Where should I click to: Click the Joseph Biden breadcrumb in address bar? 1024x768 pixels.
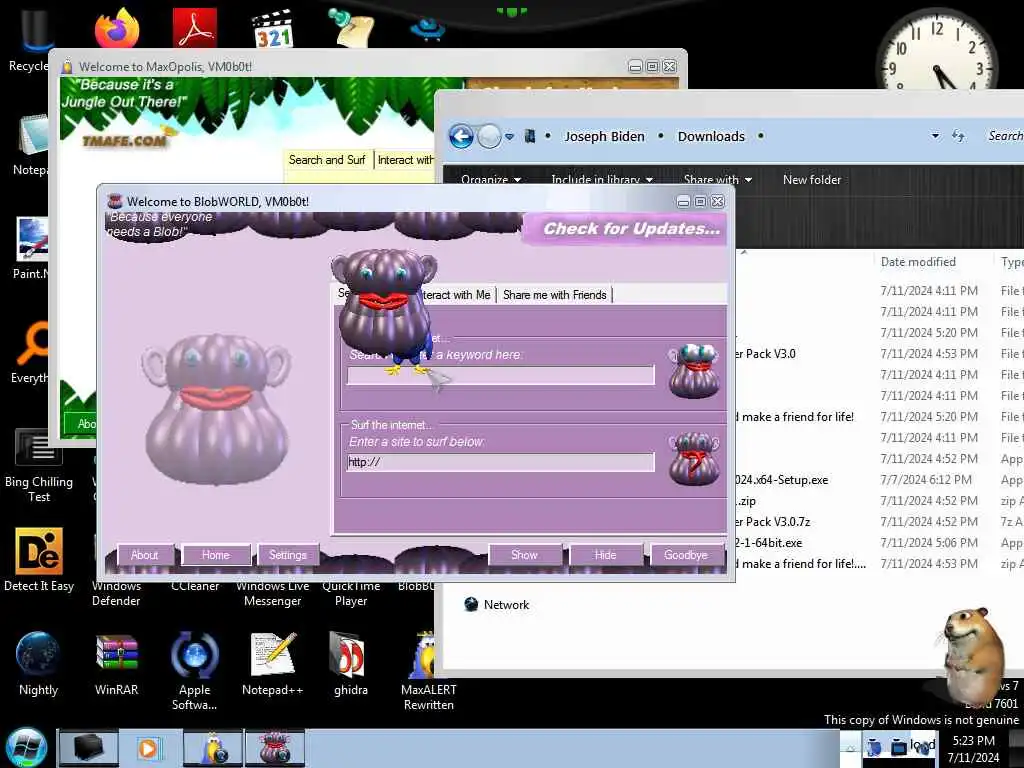tap(605, 136)
